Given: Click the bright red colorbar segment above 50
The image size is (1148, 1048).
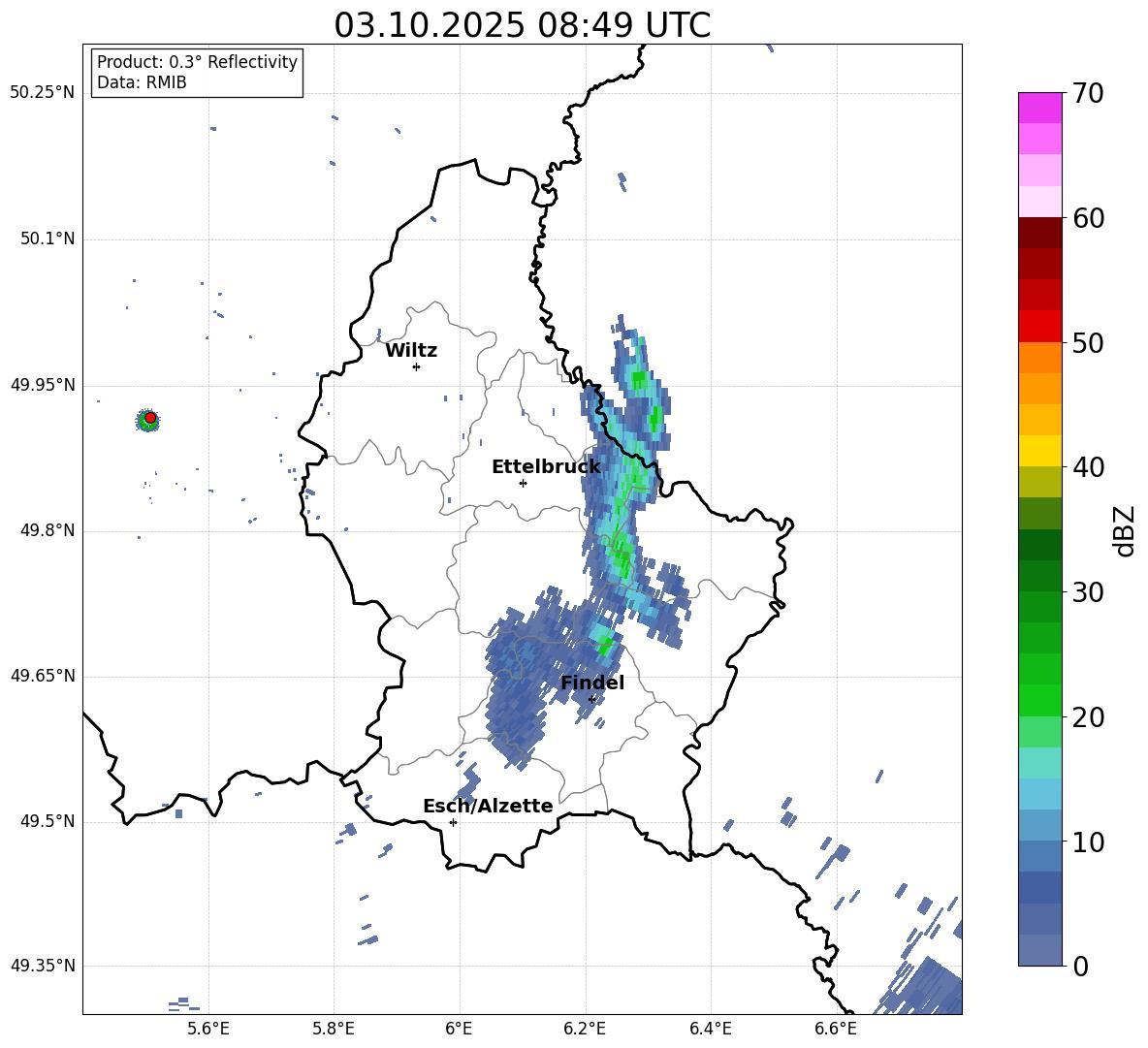Looking at the screenshot, I should point(1039,327).
